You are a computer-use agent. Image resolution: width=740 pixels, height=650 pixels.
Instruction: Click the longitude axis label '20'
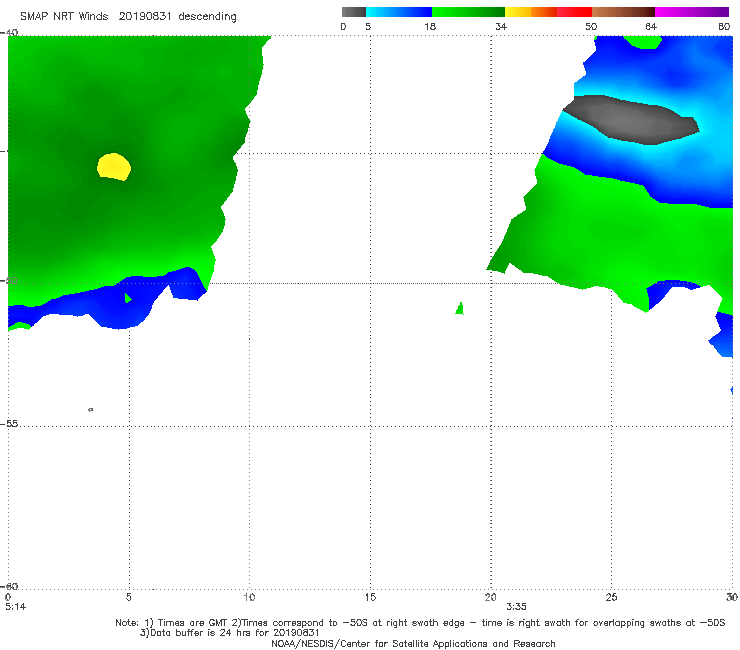pyautogui.click(x=490, y=597)
